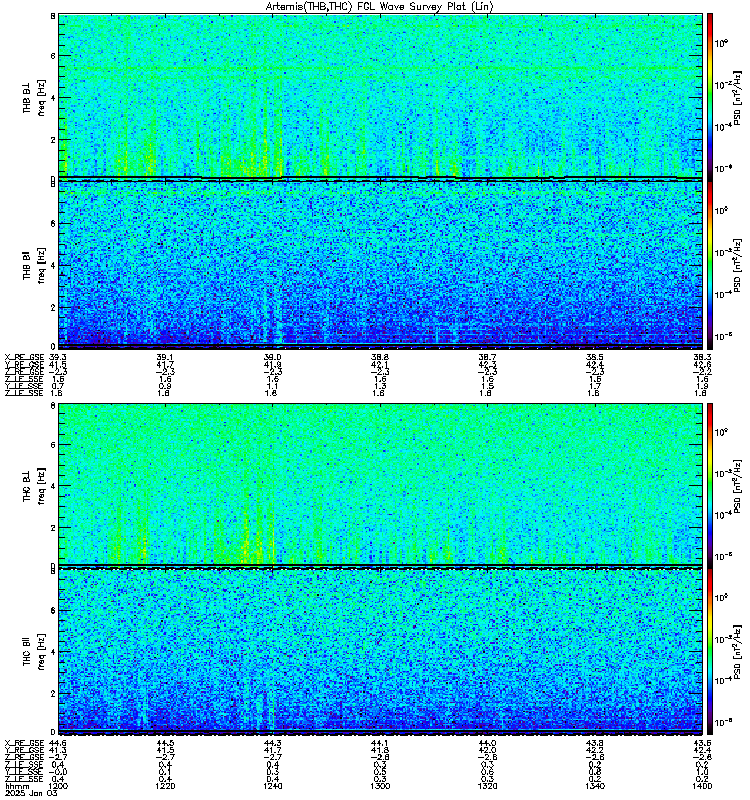Viewport: 750px width, 800px height.
Task: Click the THB X_RE_GSE value '38.3'
Action: coord(703,357)
